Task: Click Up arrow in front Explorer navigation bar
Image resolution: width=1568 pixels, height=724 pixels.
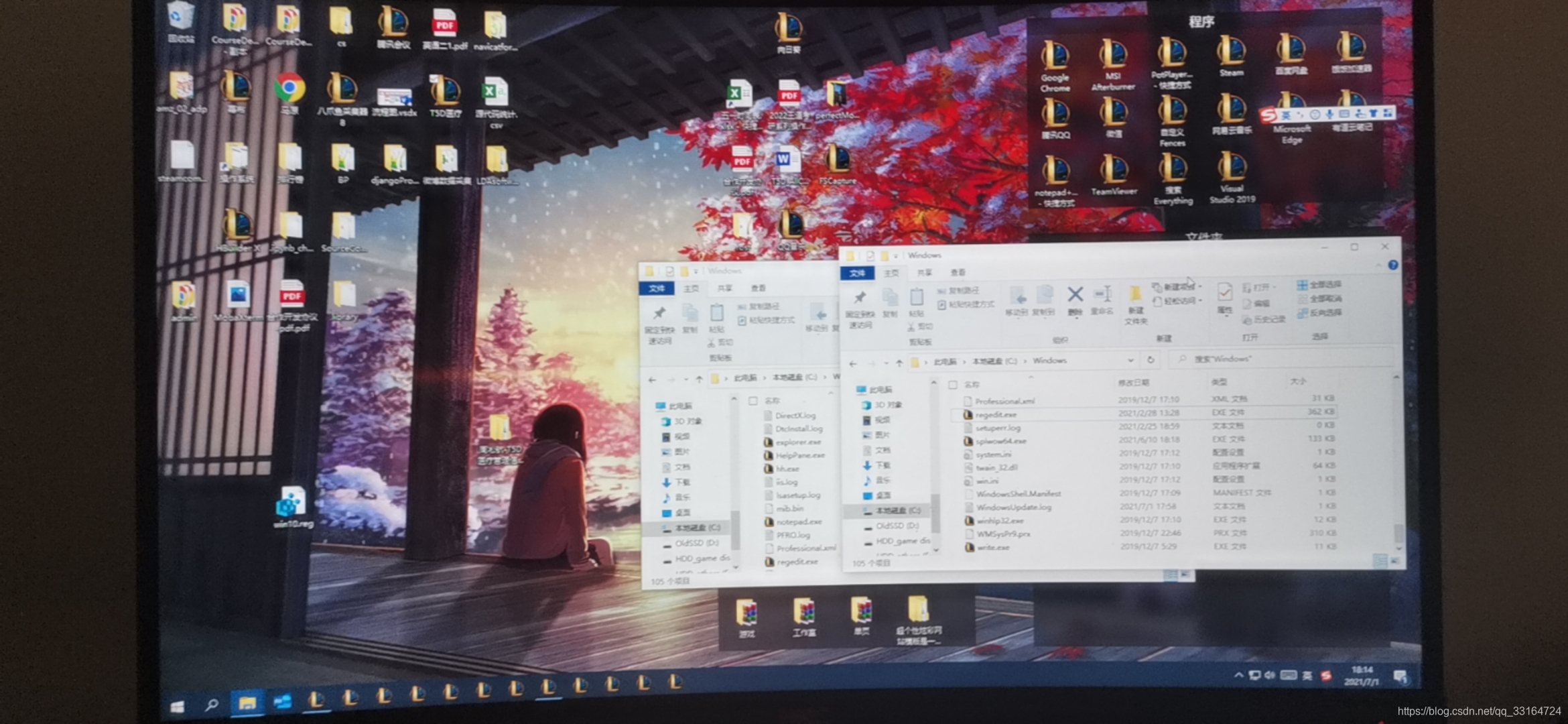Action: [x=899, y=363]
